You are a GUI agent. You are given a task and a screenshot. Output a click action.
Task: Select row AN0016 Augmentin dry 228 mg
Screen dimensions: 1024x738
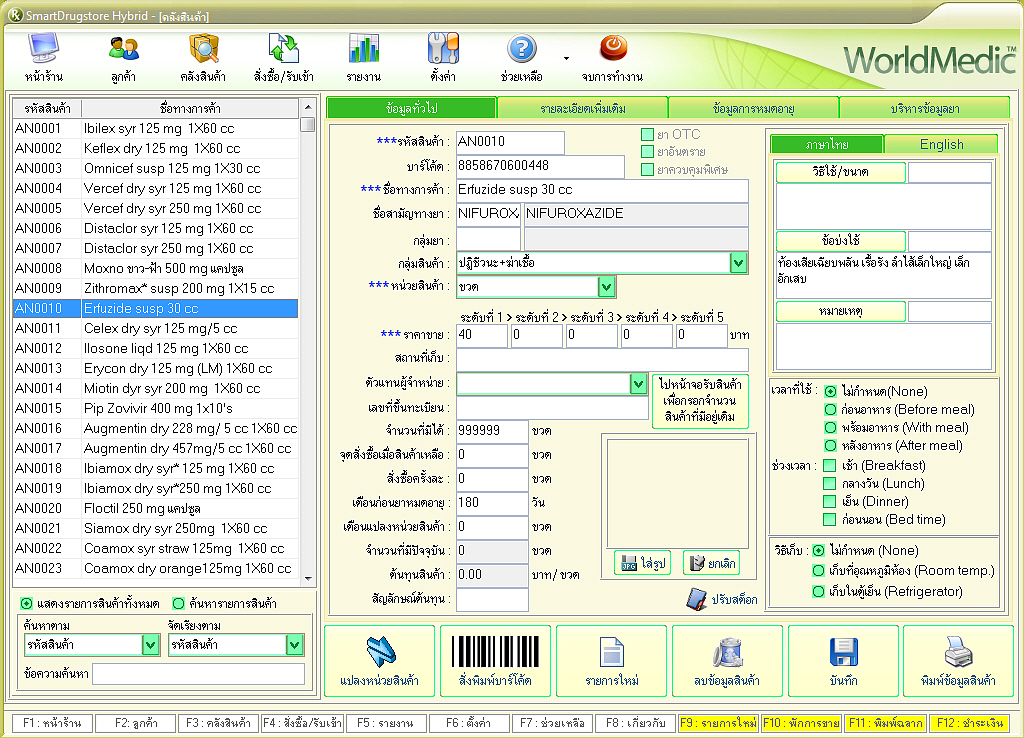(x=155, y=428)
